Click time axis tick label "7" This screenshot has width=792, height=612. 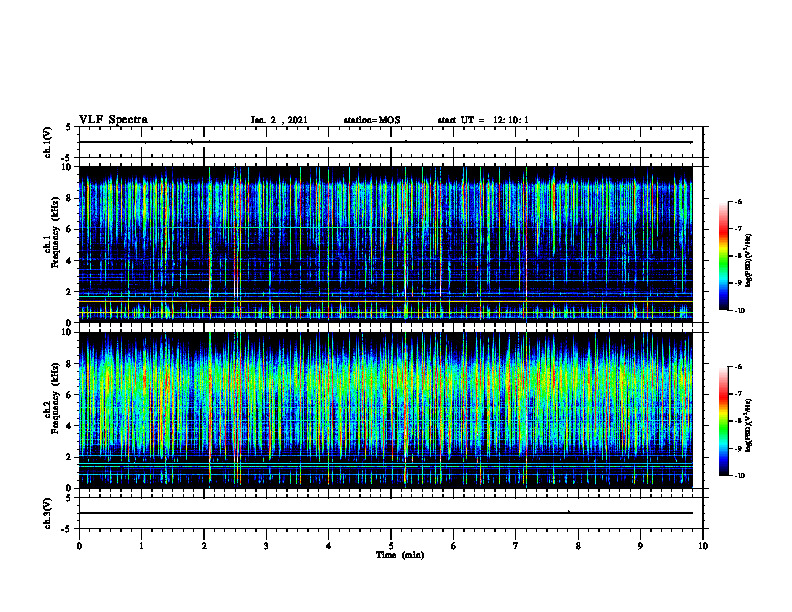click(516, 546)
